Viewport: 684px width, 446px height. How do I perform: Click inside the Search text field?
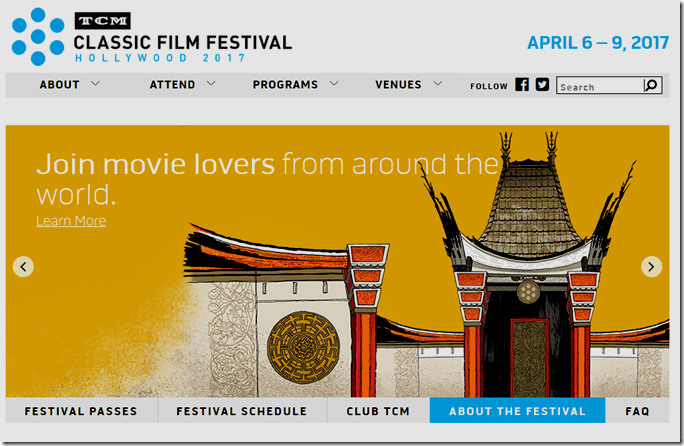click(598, 87)
